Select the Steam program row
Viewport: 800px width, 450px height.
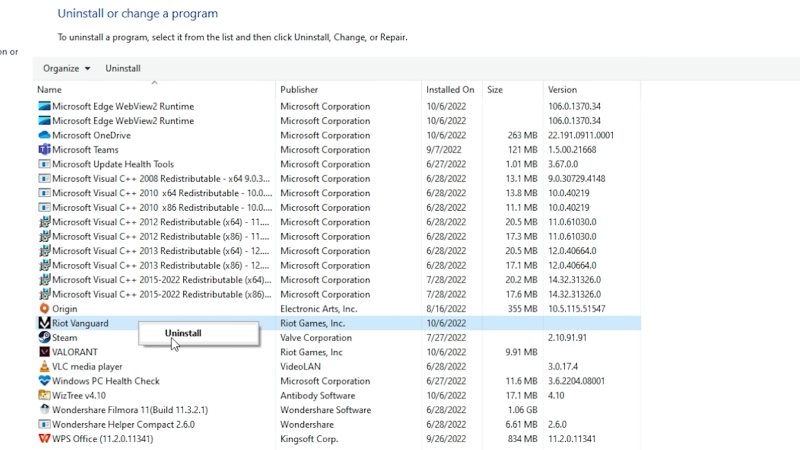pos(337,338)
